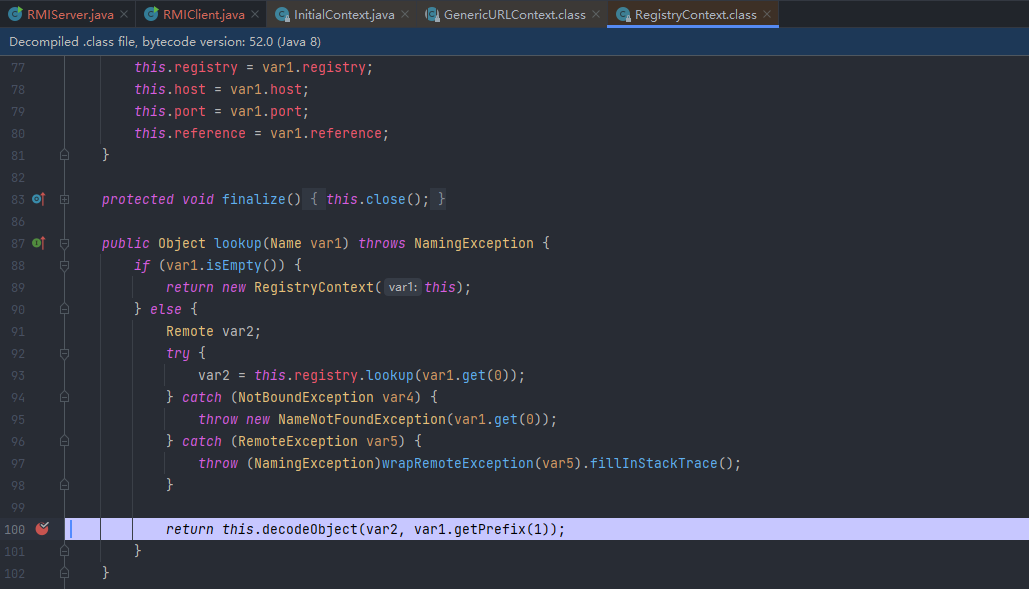Viewport: 1029px width, 589px height.
Task: Close the RMIServer.java tab
Action: [124, 14]
